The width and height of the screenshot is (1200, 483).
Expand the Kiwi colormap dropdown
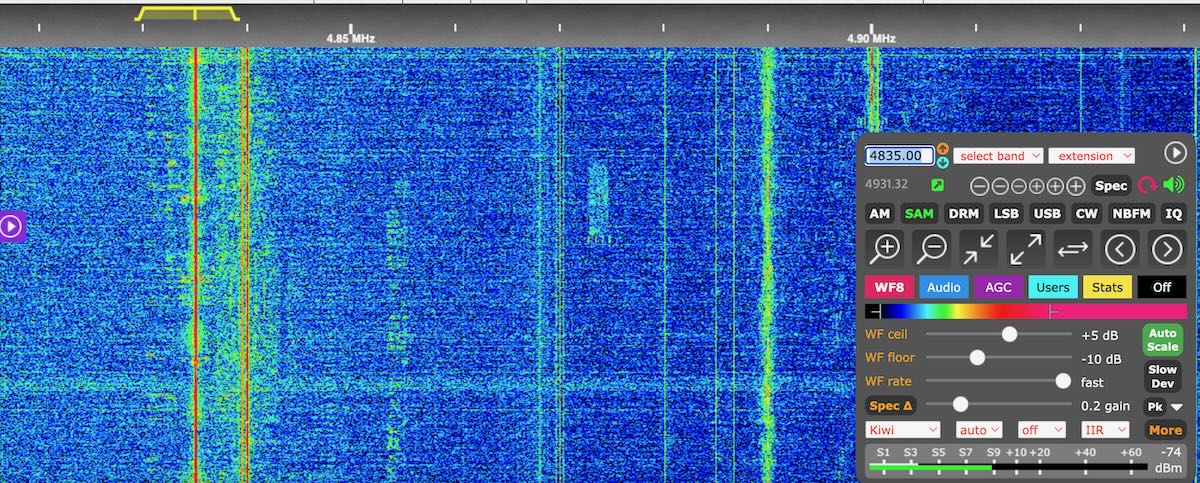(903, 430)
